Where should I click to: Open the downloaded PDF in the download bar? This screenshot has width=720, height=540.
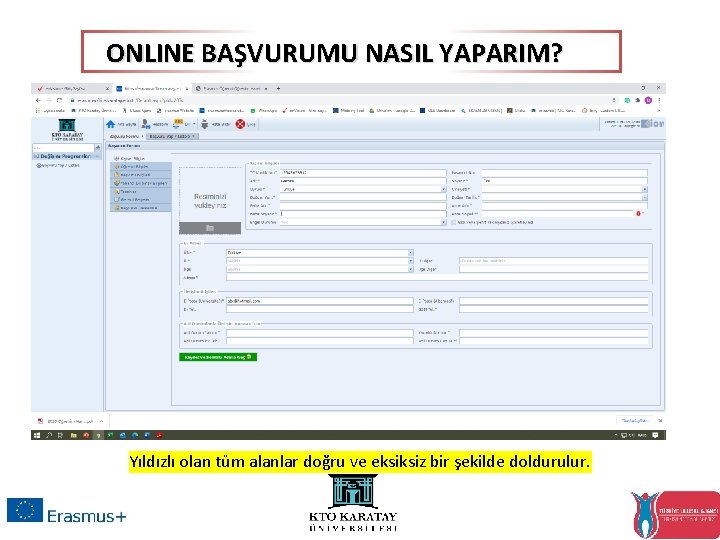click(x=67, y=421)
